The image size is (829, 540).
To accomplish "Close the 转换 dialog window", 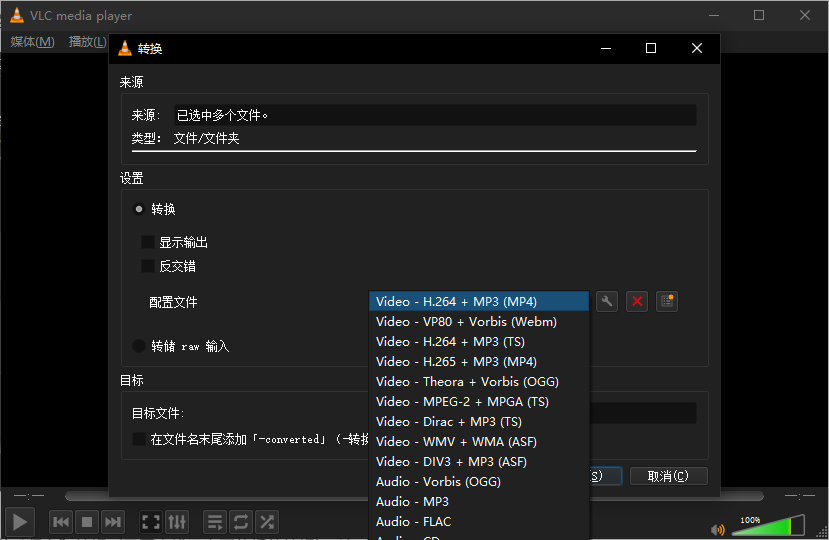I will coord(697,48).
